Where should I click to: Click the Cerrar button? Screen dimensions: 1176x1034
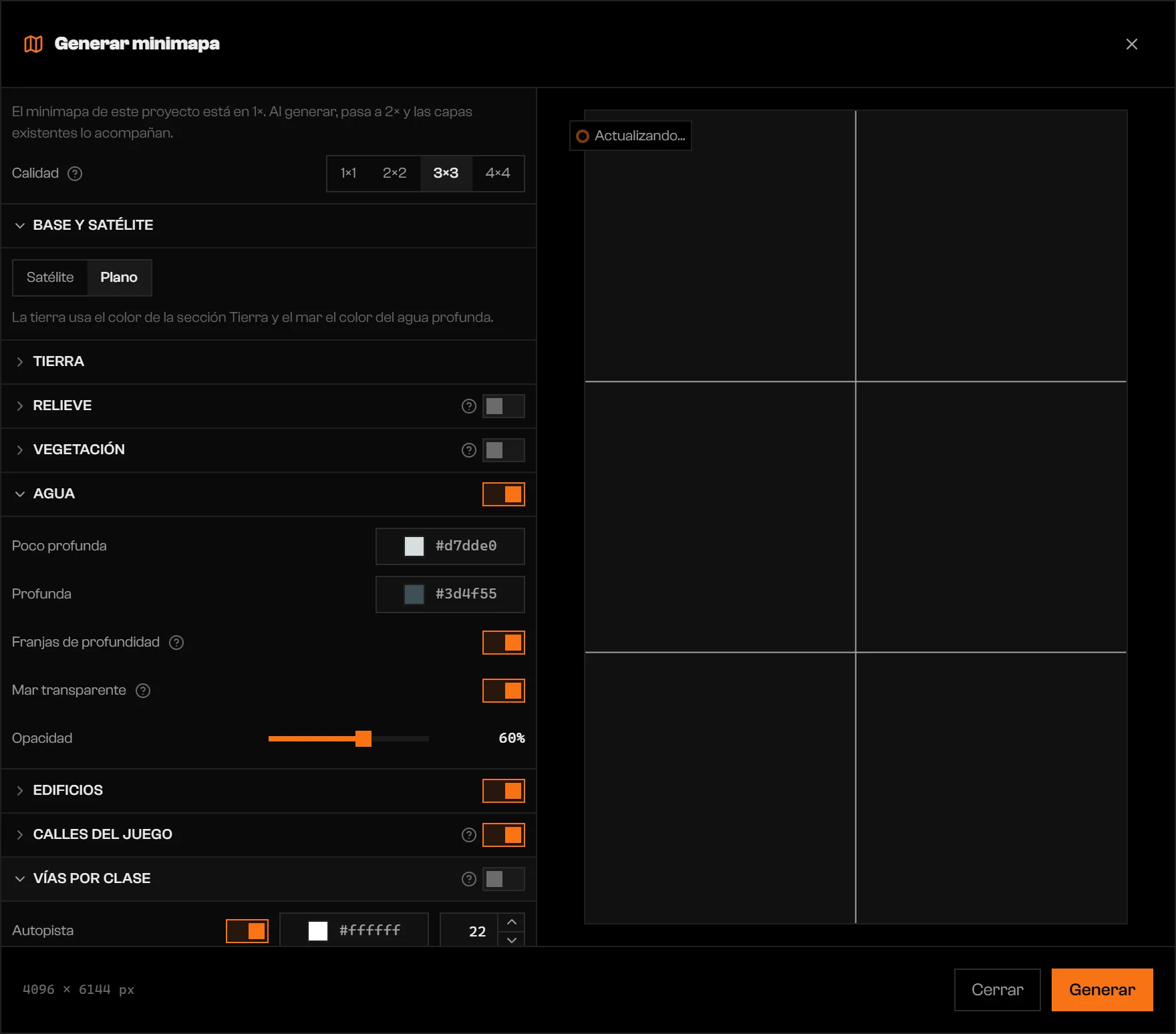coord(998,990)
